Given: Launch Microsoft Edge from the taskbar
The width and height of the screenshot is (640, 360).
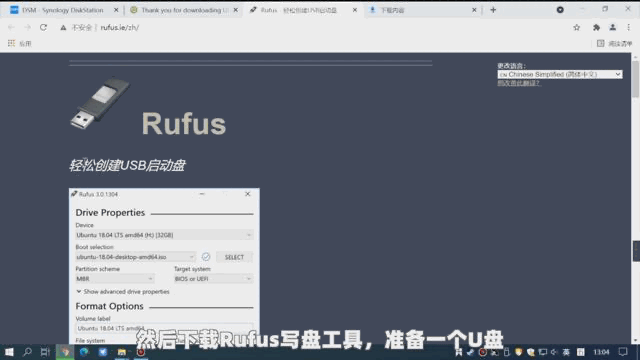Looking at the screenshot, I should coord(84,352).
